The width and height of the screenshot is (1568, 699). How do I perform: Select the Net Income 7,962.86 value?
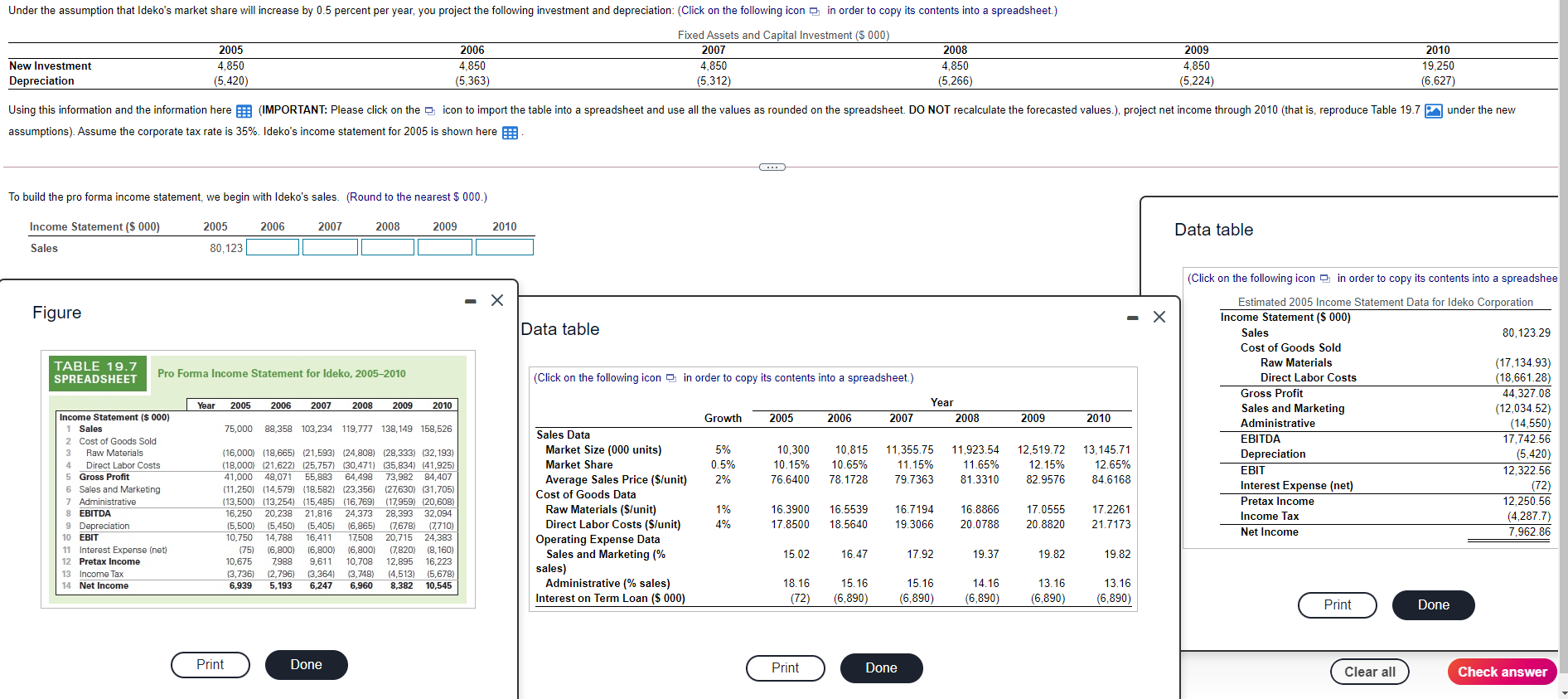point(1529,532)
